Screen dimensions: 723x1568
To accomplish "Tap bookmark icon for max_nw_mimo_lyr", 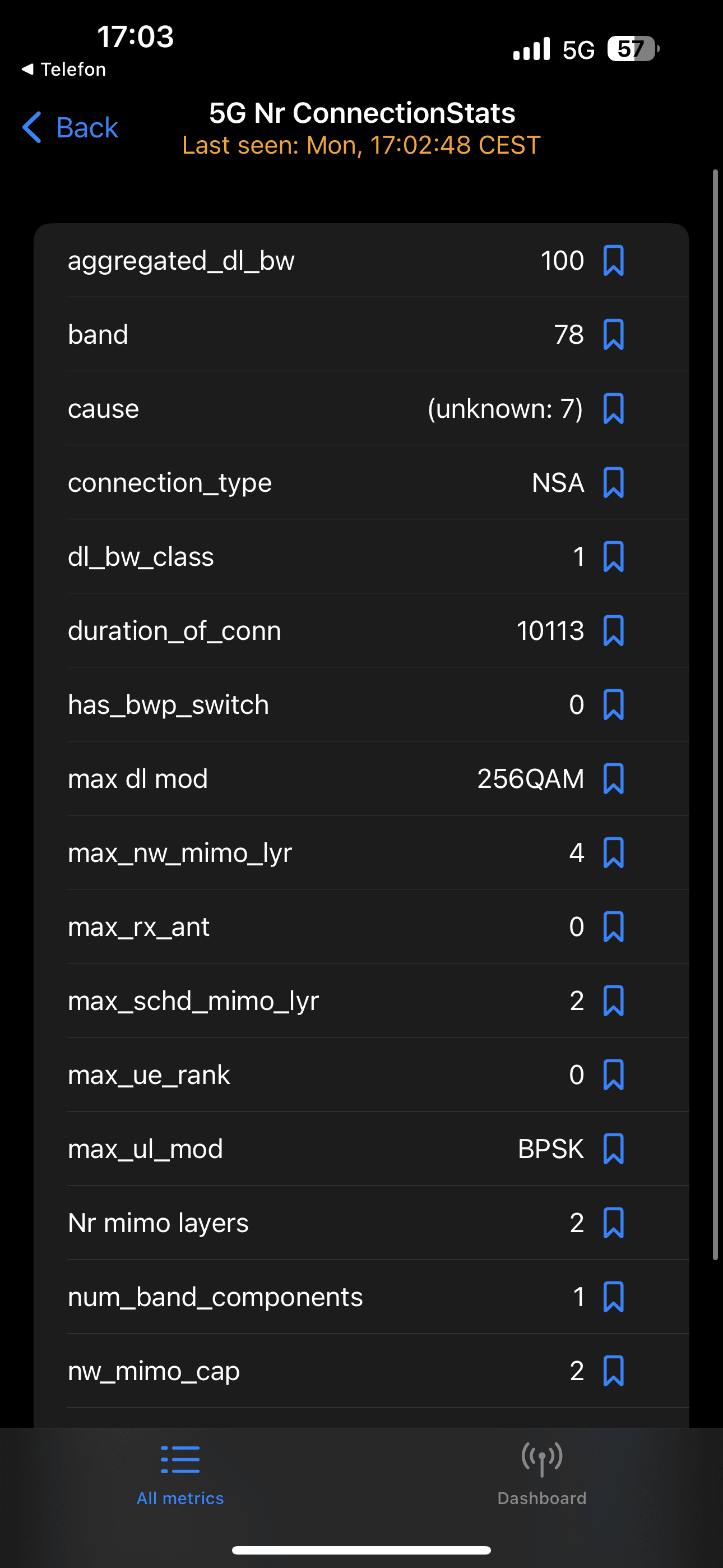I will (613, 853).
